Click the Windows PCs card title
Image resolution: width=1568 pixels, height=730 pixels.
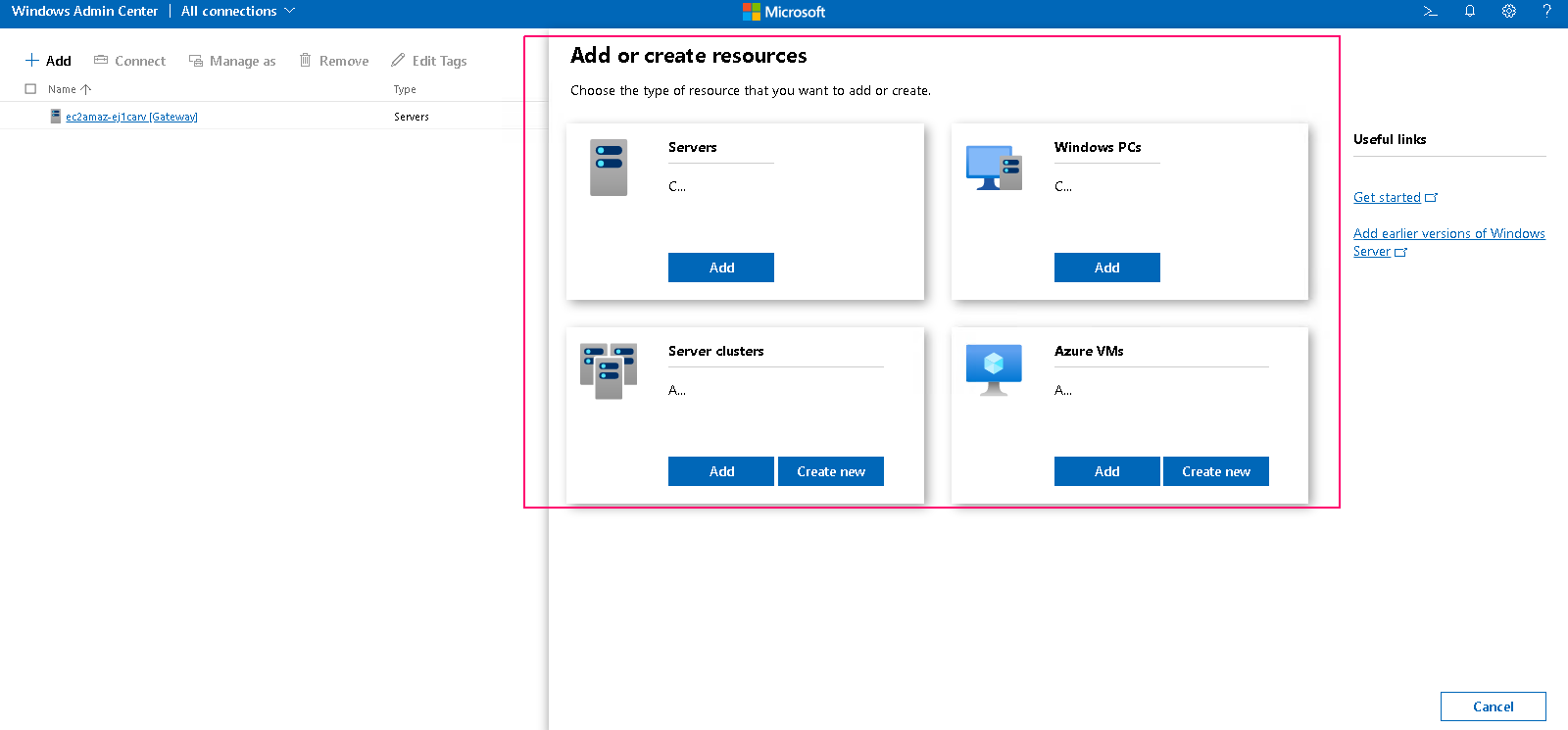point(1098,147)
